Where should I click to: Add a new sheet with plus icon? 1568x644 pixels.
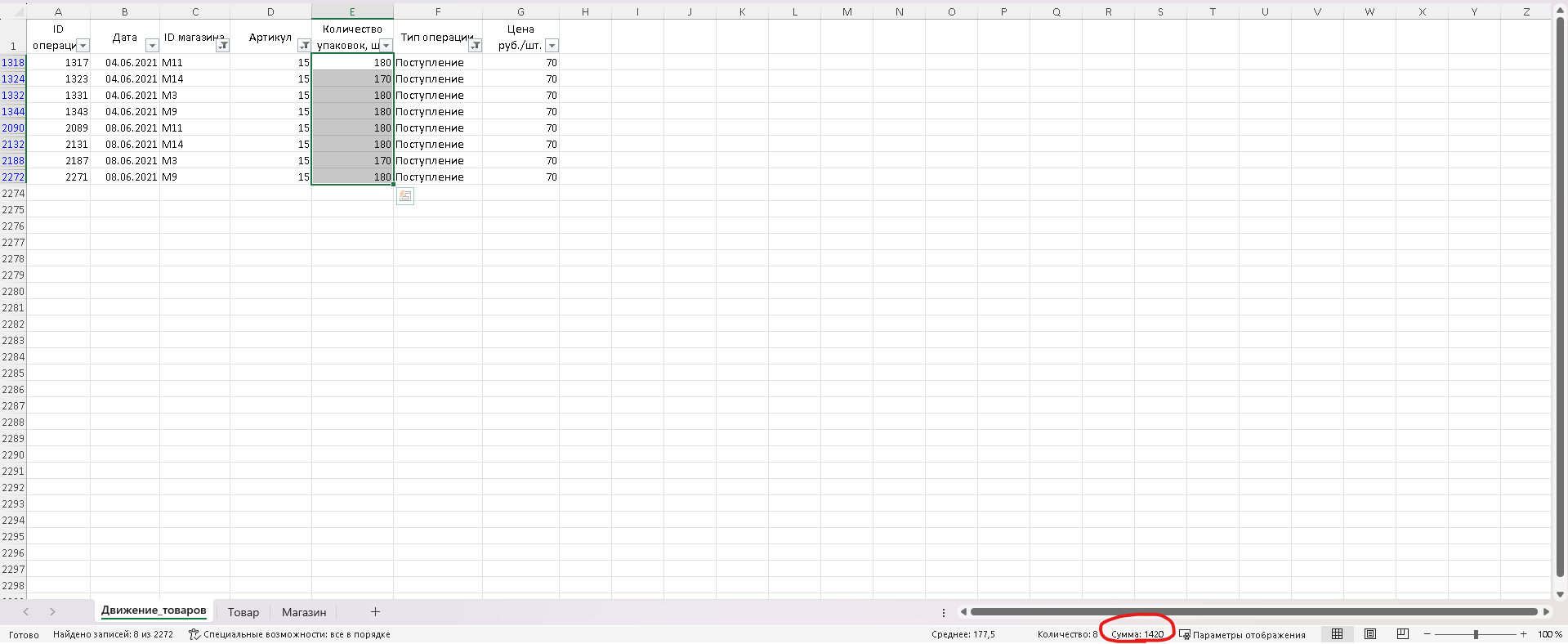pos(375,612)
